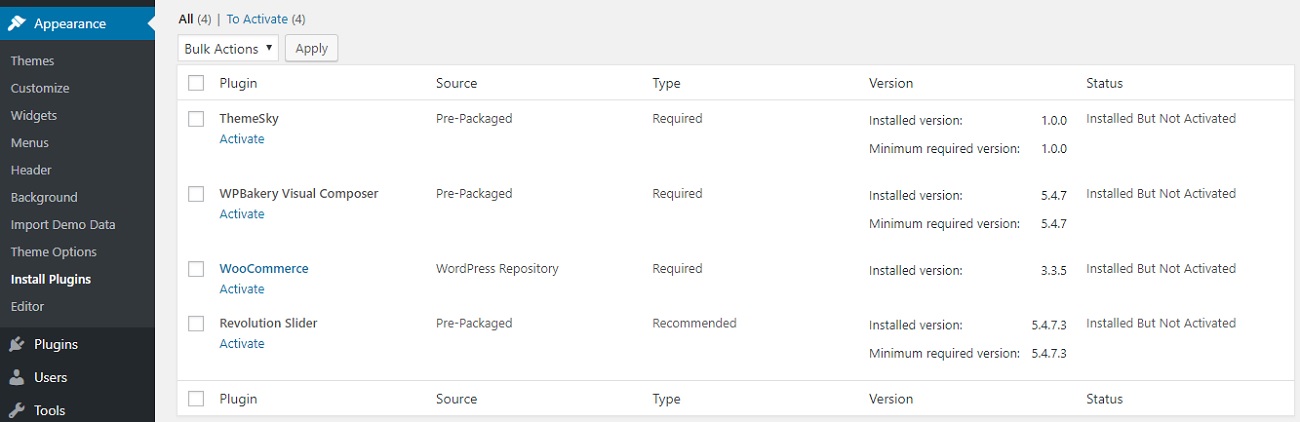Open the Bulk Actions dropdown
This screenshot has height=422, width=1300.
(x=229, y=48)
